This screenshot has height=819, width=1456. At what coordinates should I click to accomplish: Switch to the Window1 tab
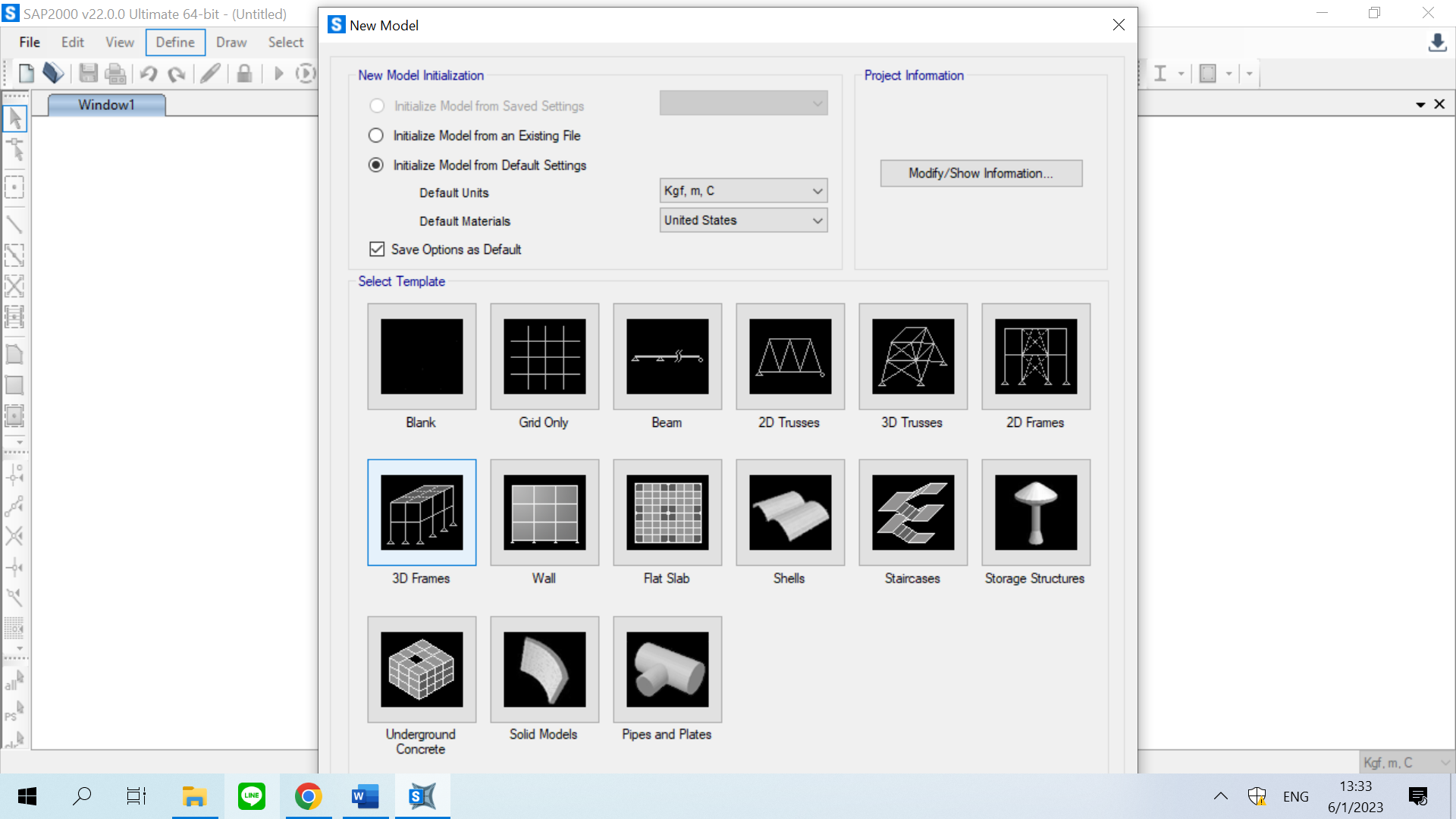point(106,105)
